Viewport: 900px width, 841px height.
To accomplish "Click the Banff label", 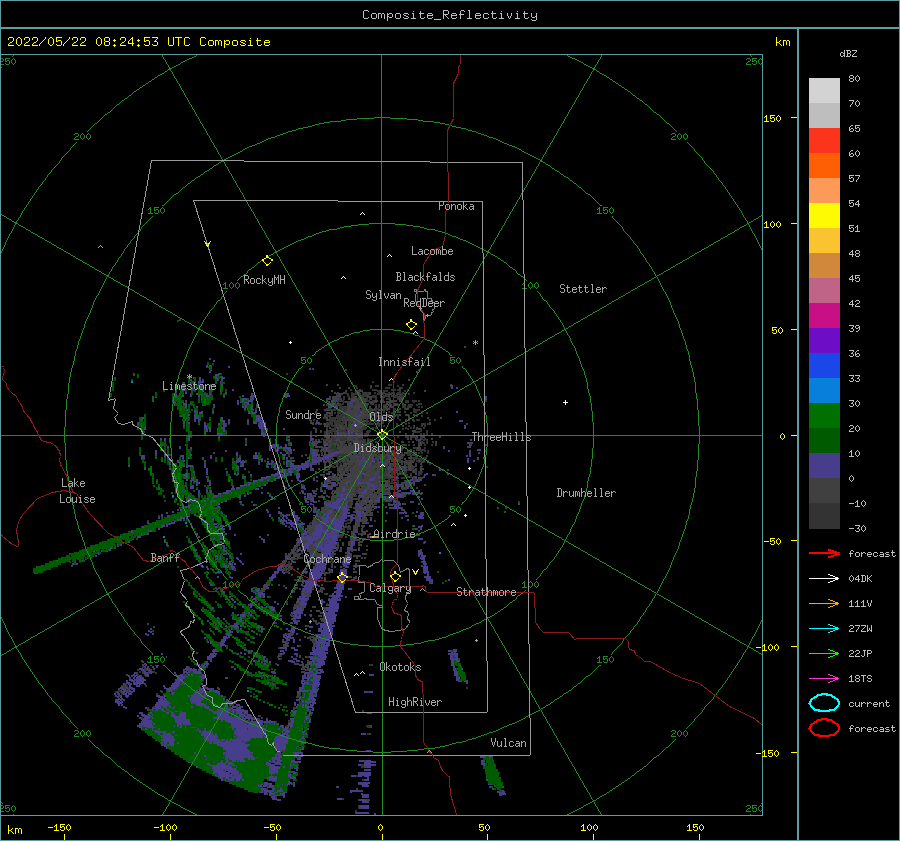I will (165, 557).
